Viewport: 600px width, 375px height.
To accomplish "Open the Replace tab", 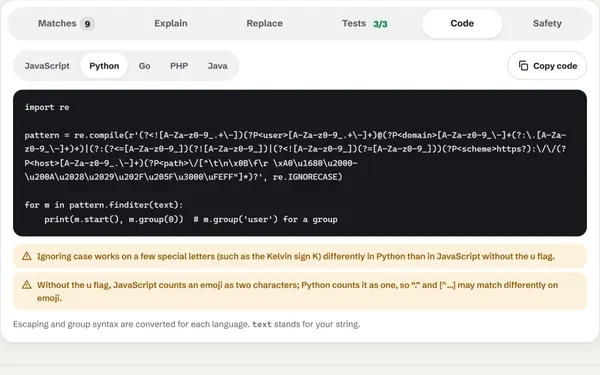I will coord(264,24).
